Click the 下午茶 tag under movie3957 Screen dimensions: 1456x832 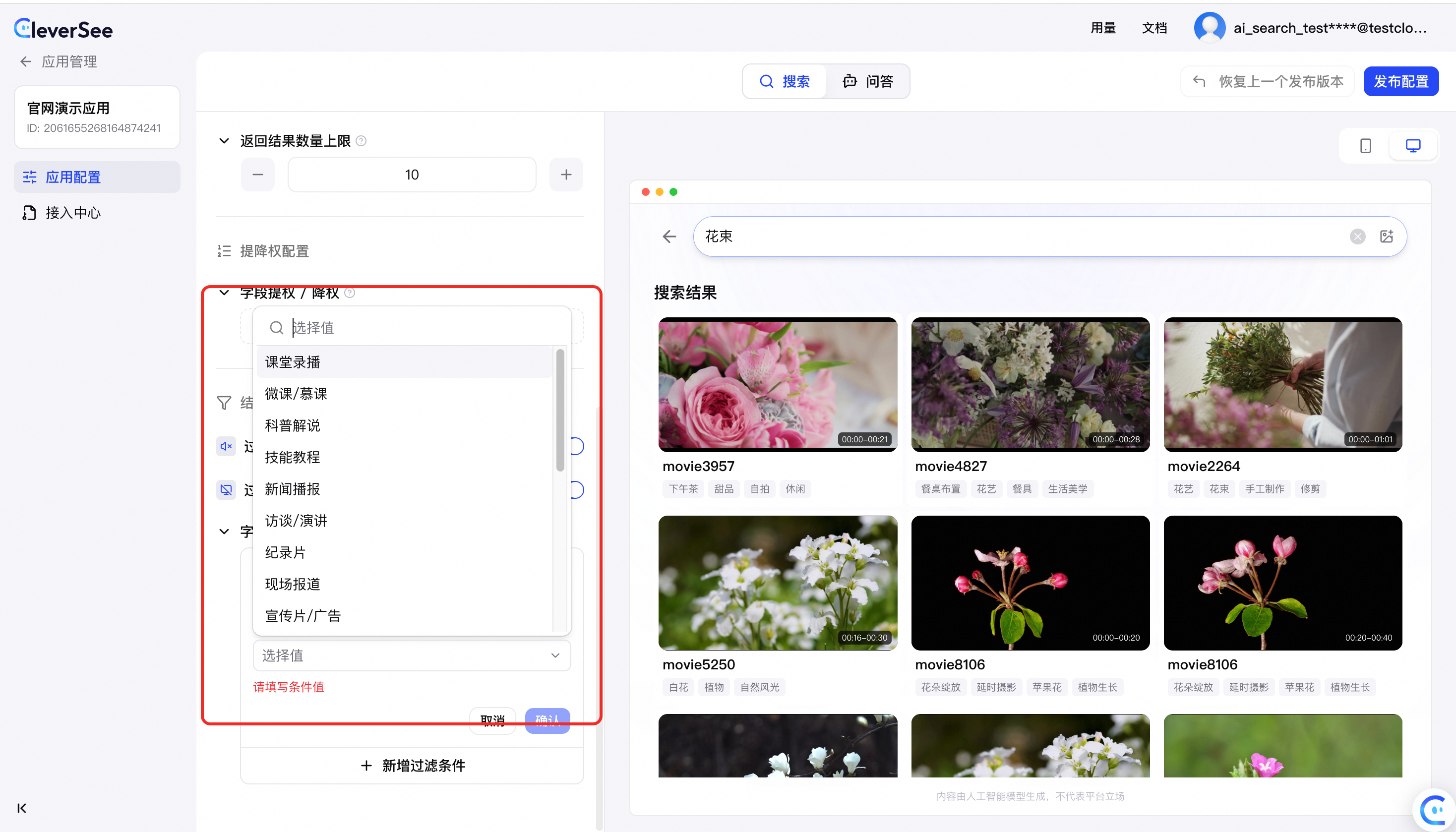[683, 488]
